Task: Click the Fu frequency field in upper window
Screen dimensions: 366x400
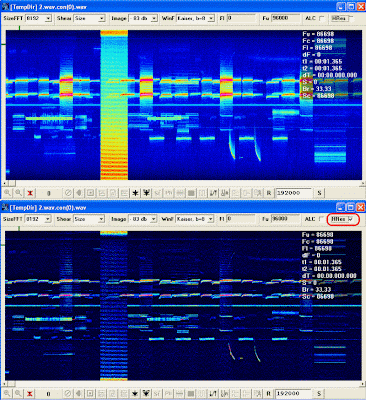Action: pos(284,18)
